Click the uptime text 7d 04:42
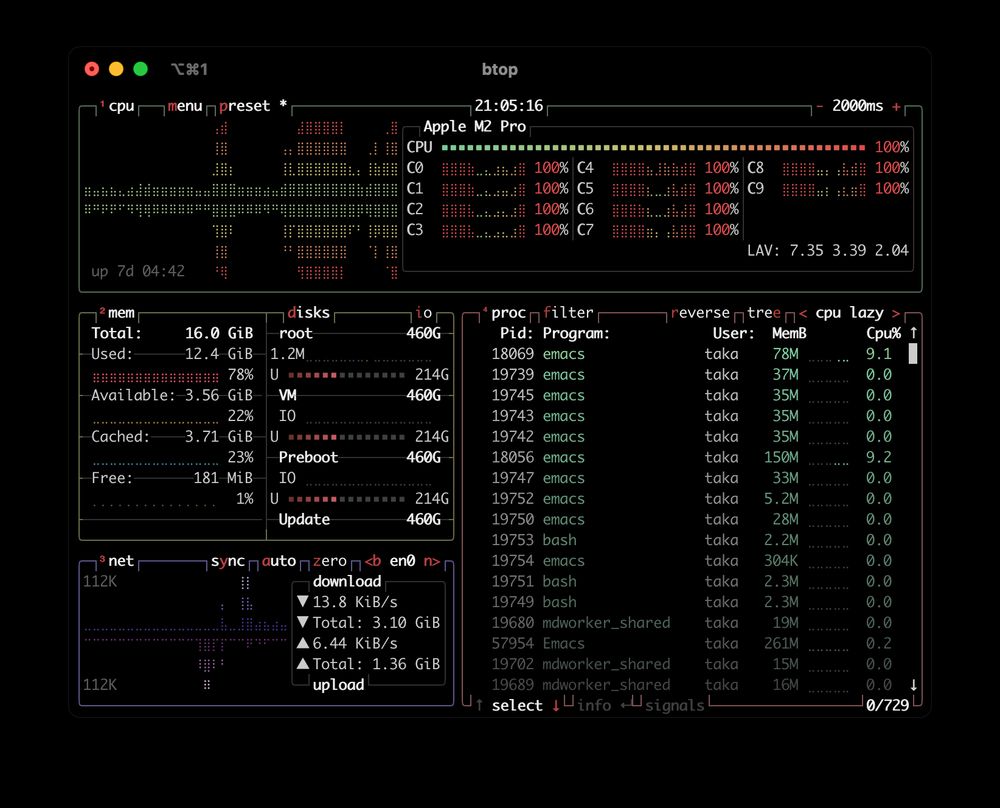This screenshot has height=808, width=1000. tap(151, 271)
